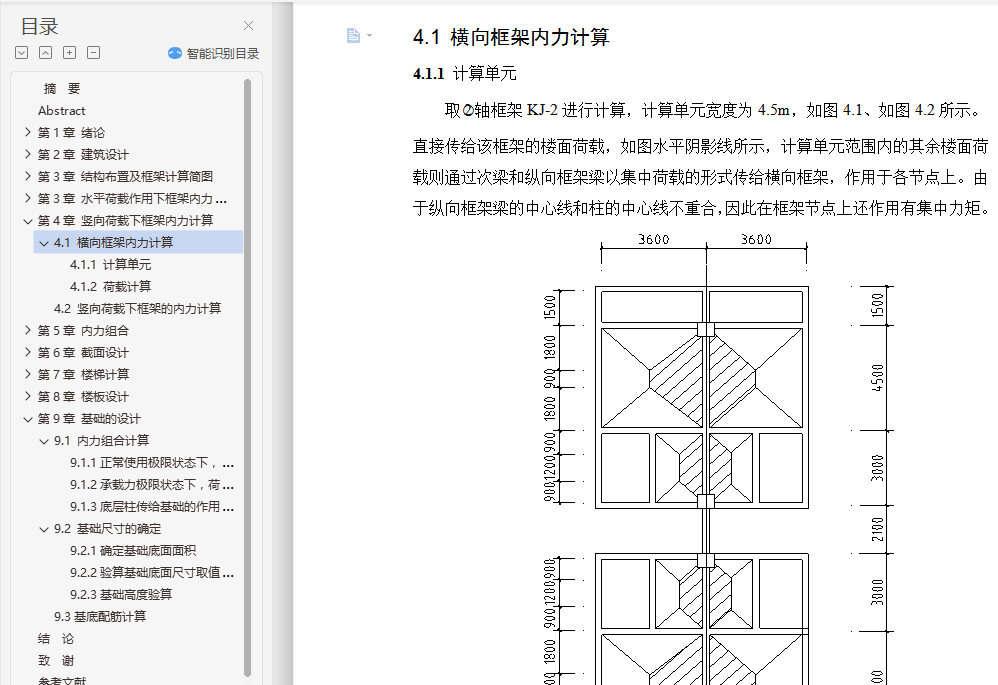998x685 pixels.
Task: Collapse 第 9 章 基础的设计 chevron
Action: pos(27,419)
